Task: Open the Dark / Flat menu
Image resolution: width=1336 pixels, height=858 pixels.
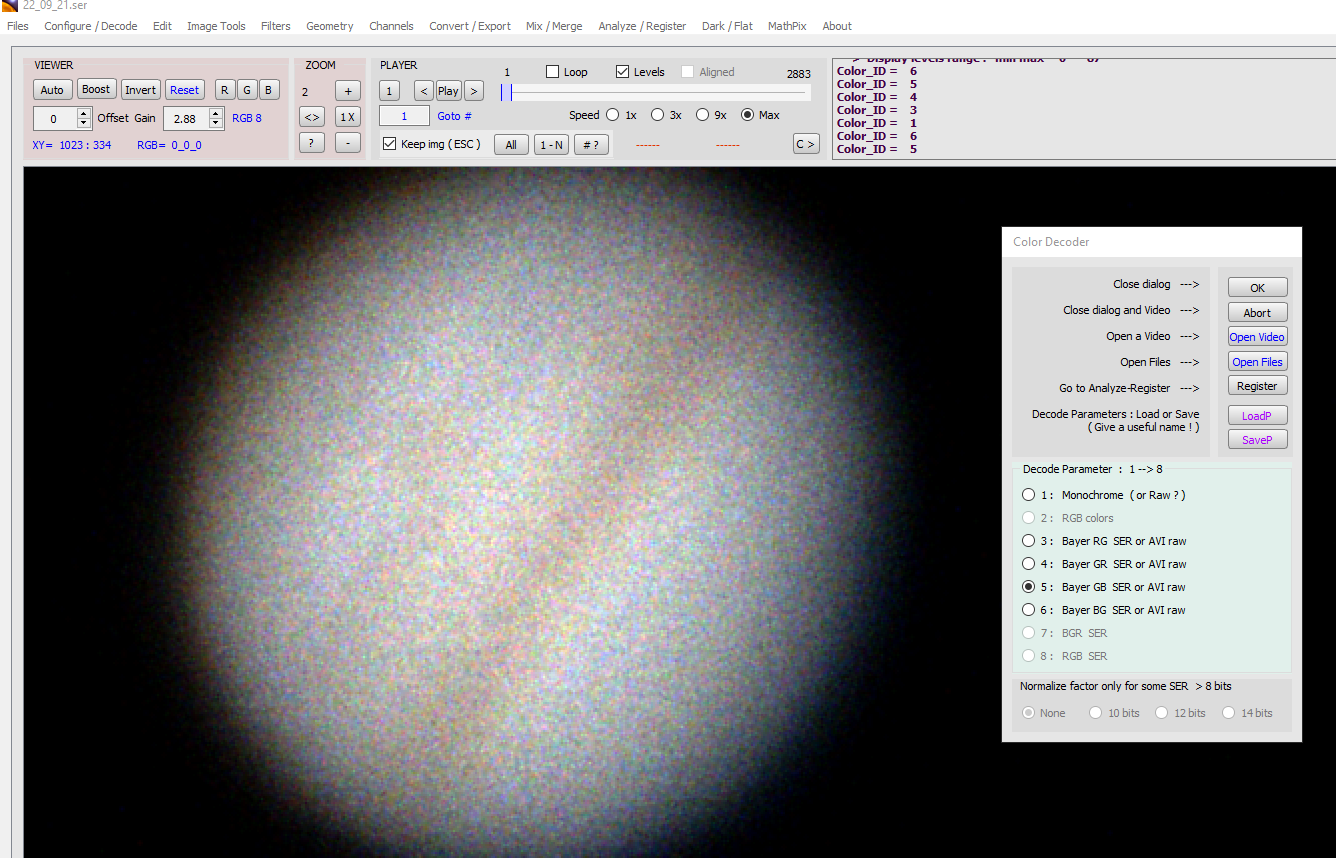Action: coord(727,26)
